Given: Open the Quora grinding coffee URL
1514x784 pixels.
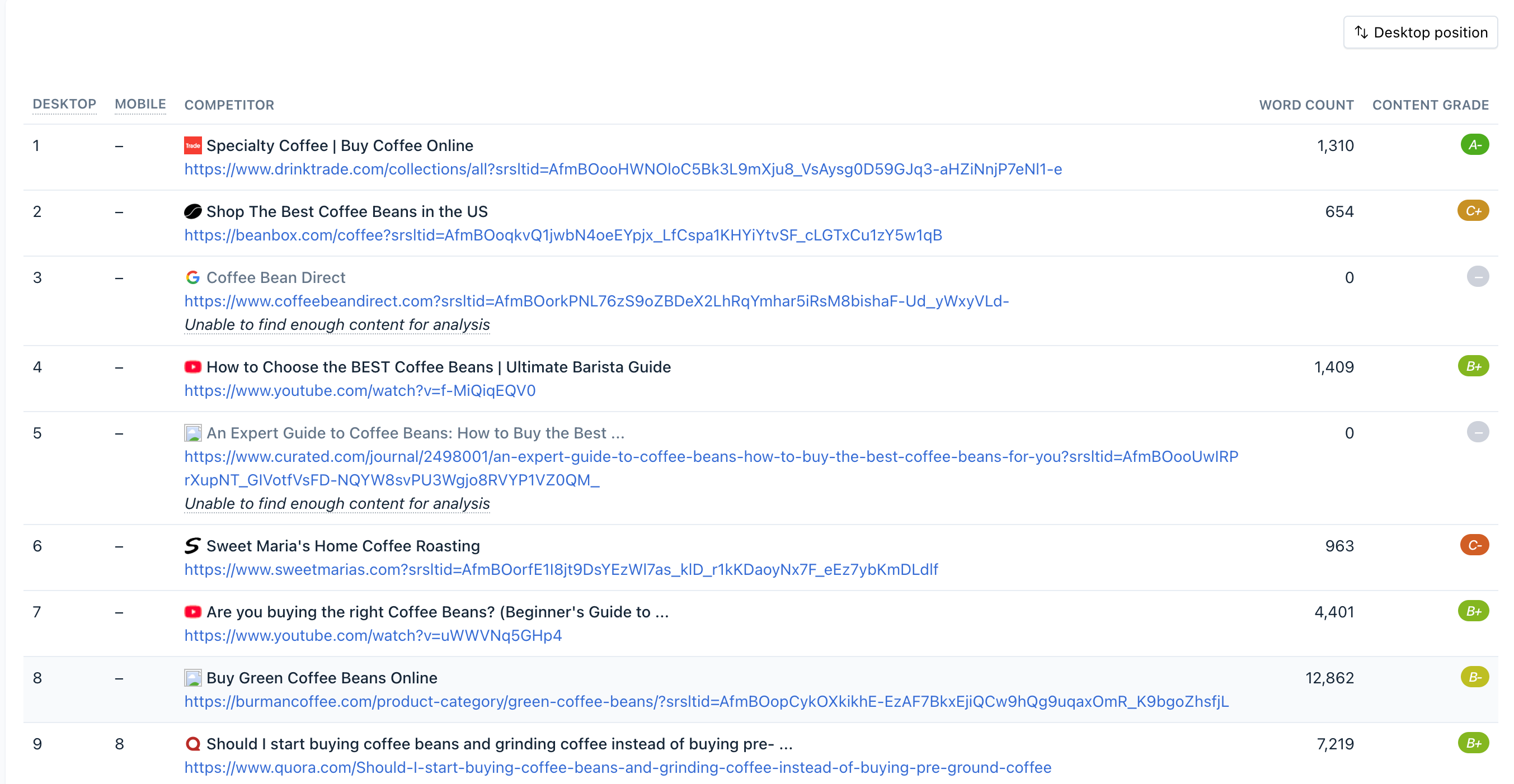Looking at the screenshot, I should pyautogui.click(x=617, y=767).
